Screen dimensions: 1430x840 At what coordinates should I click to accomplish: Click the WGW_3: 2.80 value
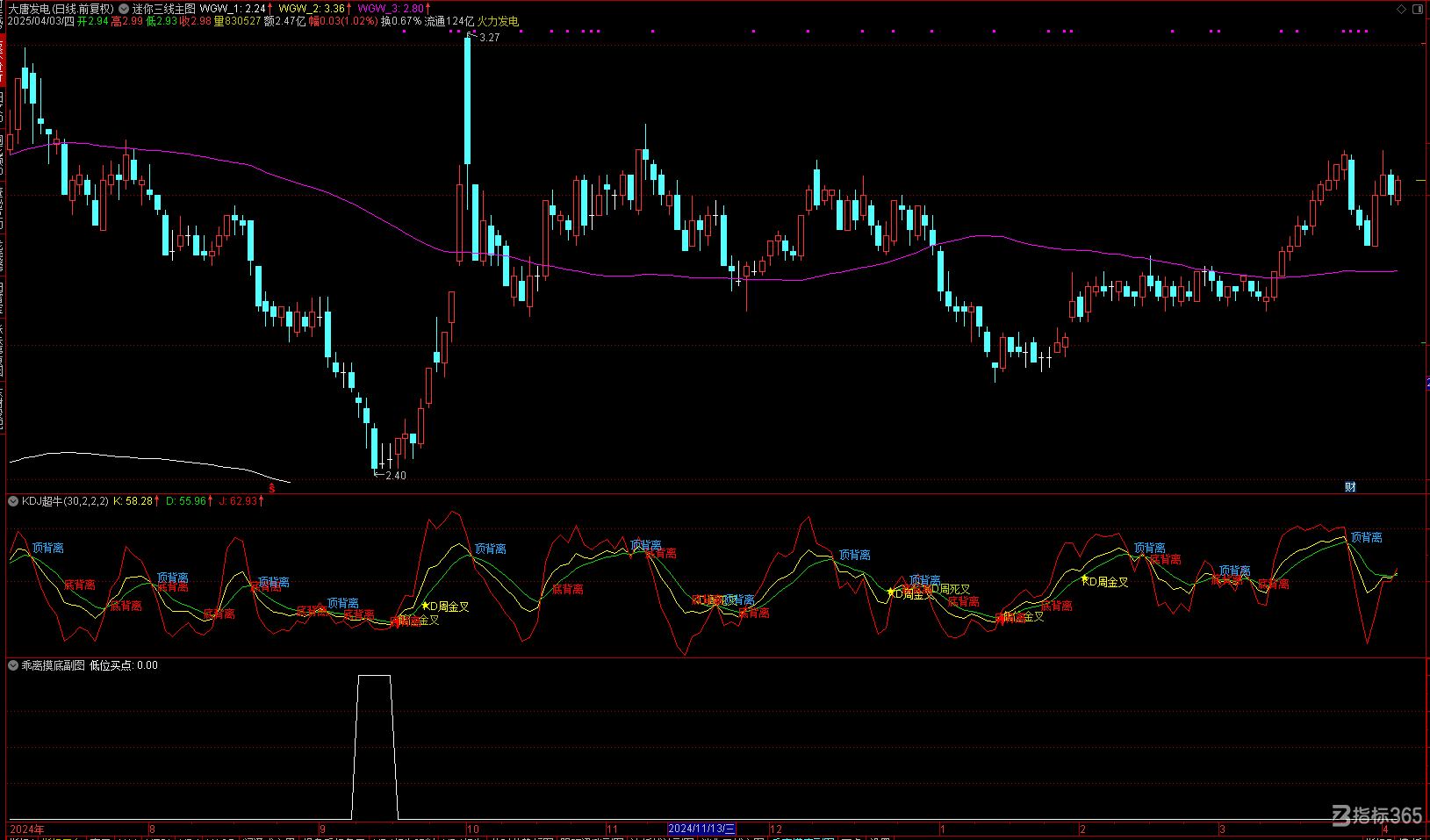tap(391, 9)
